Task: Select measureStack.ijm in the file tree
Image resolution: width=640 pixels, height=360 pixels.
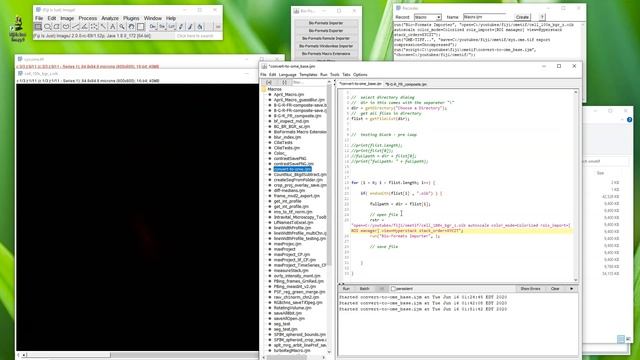Action: (x=291, y=270)
